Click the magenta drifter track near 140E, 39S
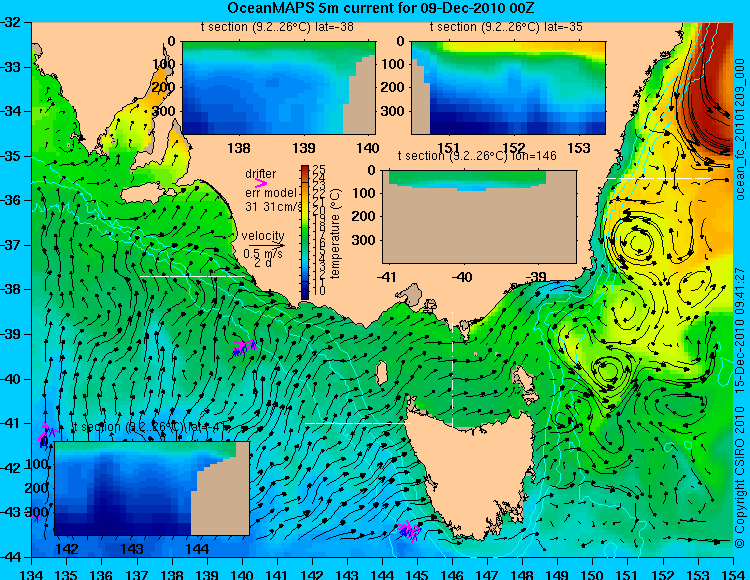 pyautogui.click(x=244, y=347)
